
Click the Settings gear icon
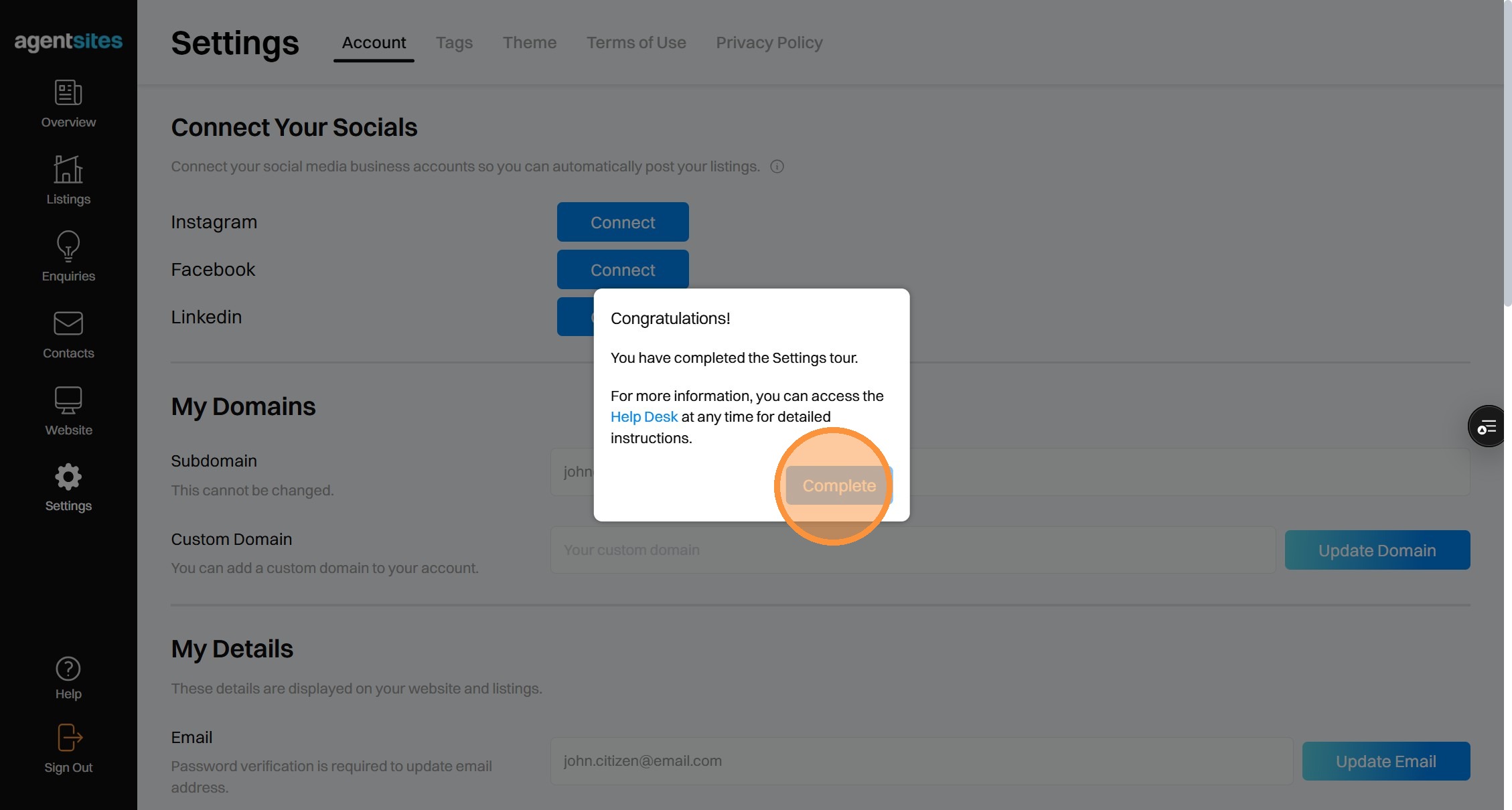click(x=68, y=477)
